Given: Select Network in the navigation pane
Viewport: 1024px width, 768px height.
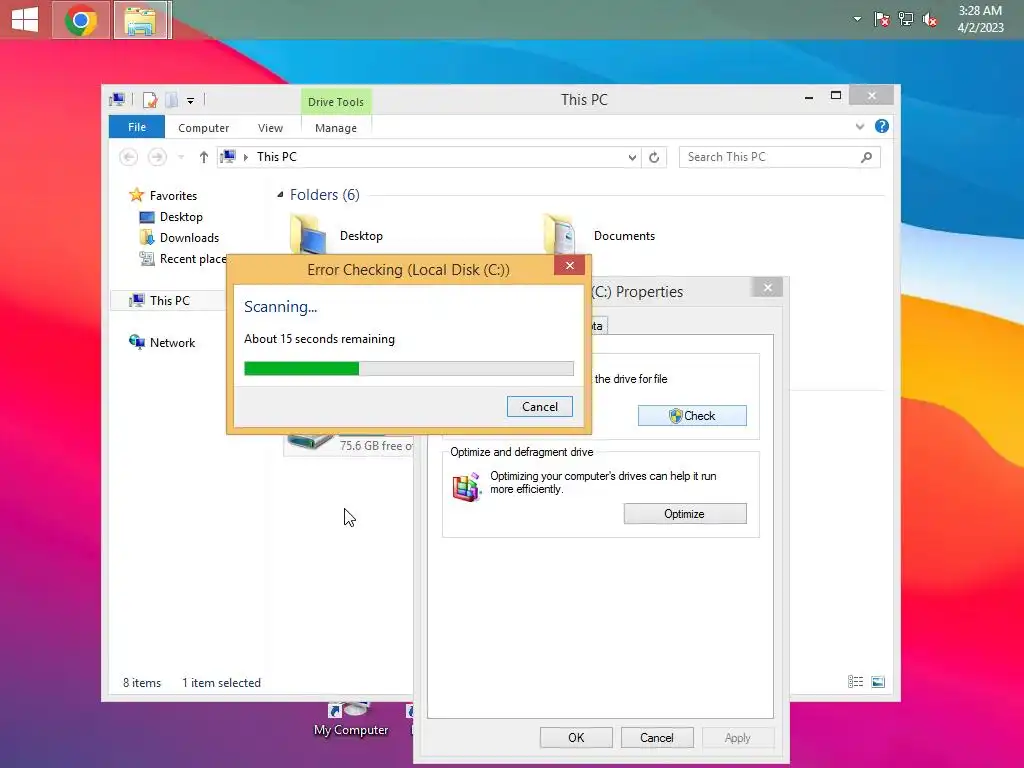Looking at the screenshot, I should [172, 342].
